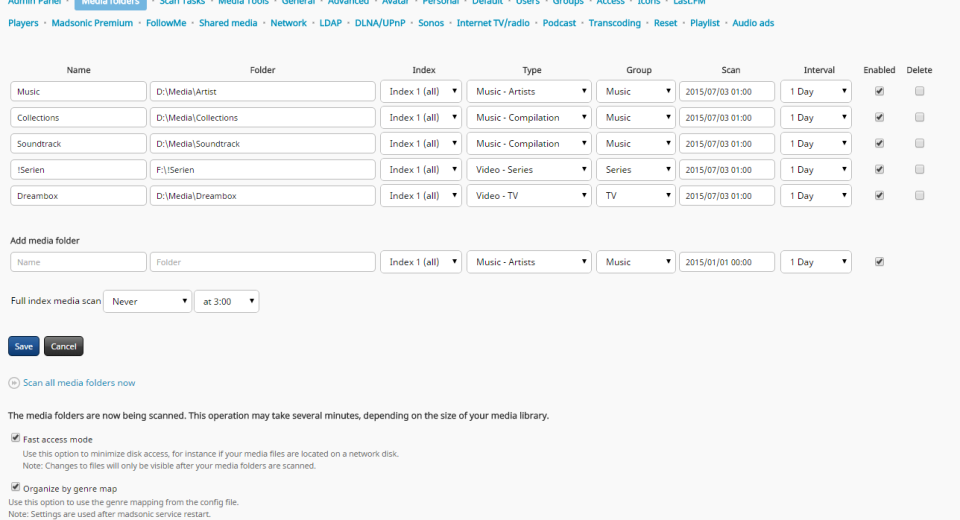Switch to the Madsonic Premium tab
The height and width of the screenshot is (520, 960).
coord(91,23)
